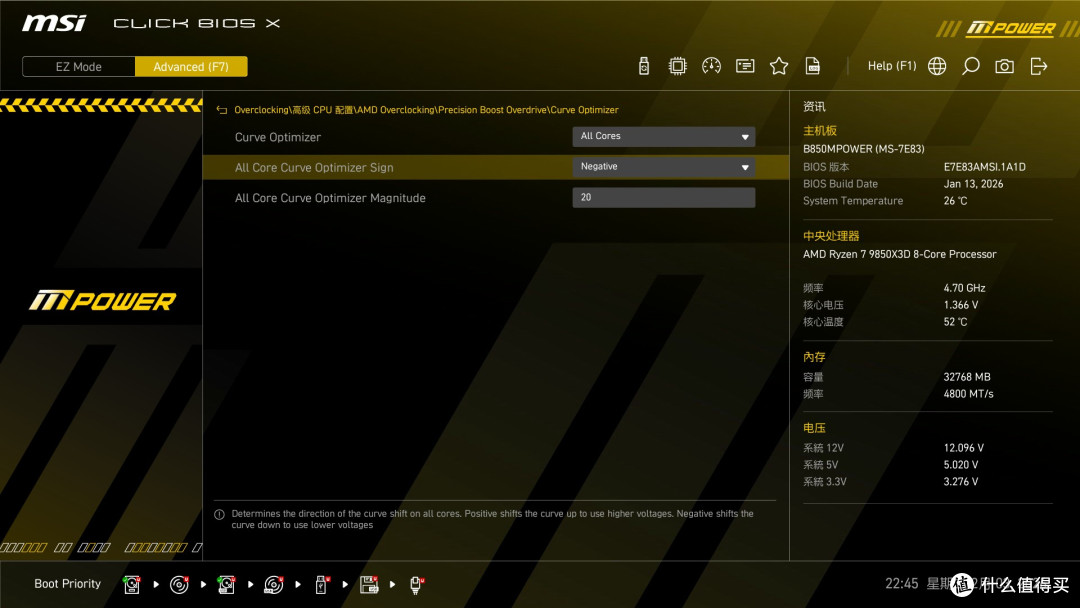Select USB floppy boot device

[368, 585]
